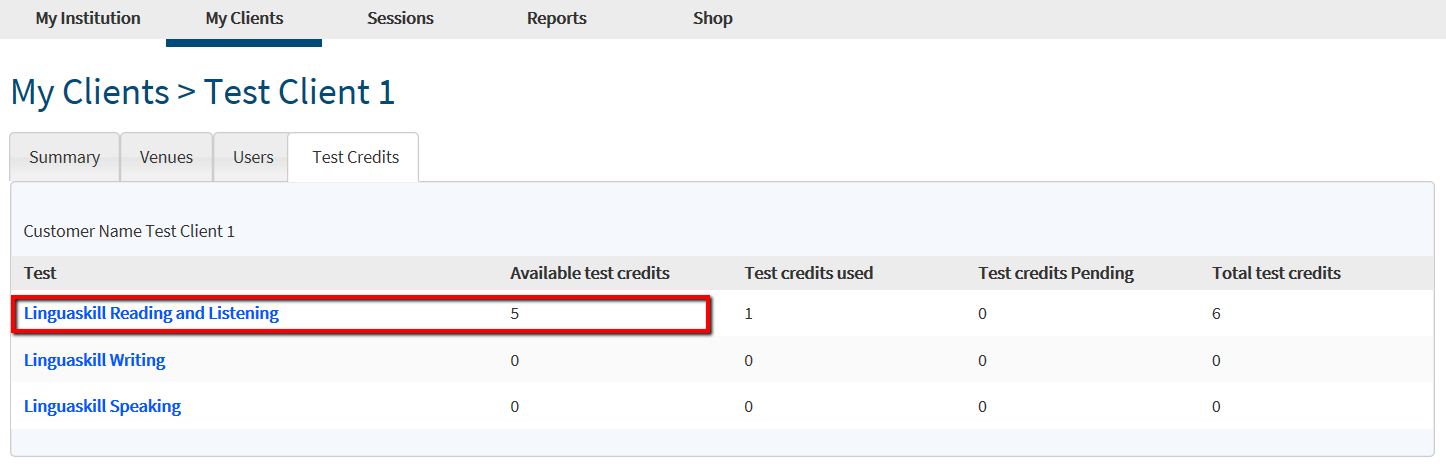This screenshot has width=1446, height=467.
Task: Click credits used value 1 for Reading and Listening
Action: pos(749,313)
